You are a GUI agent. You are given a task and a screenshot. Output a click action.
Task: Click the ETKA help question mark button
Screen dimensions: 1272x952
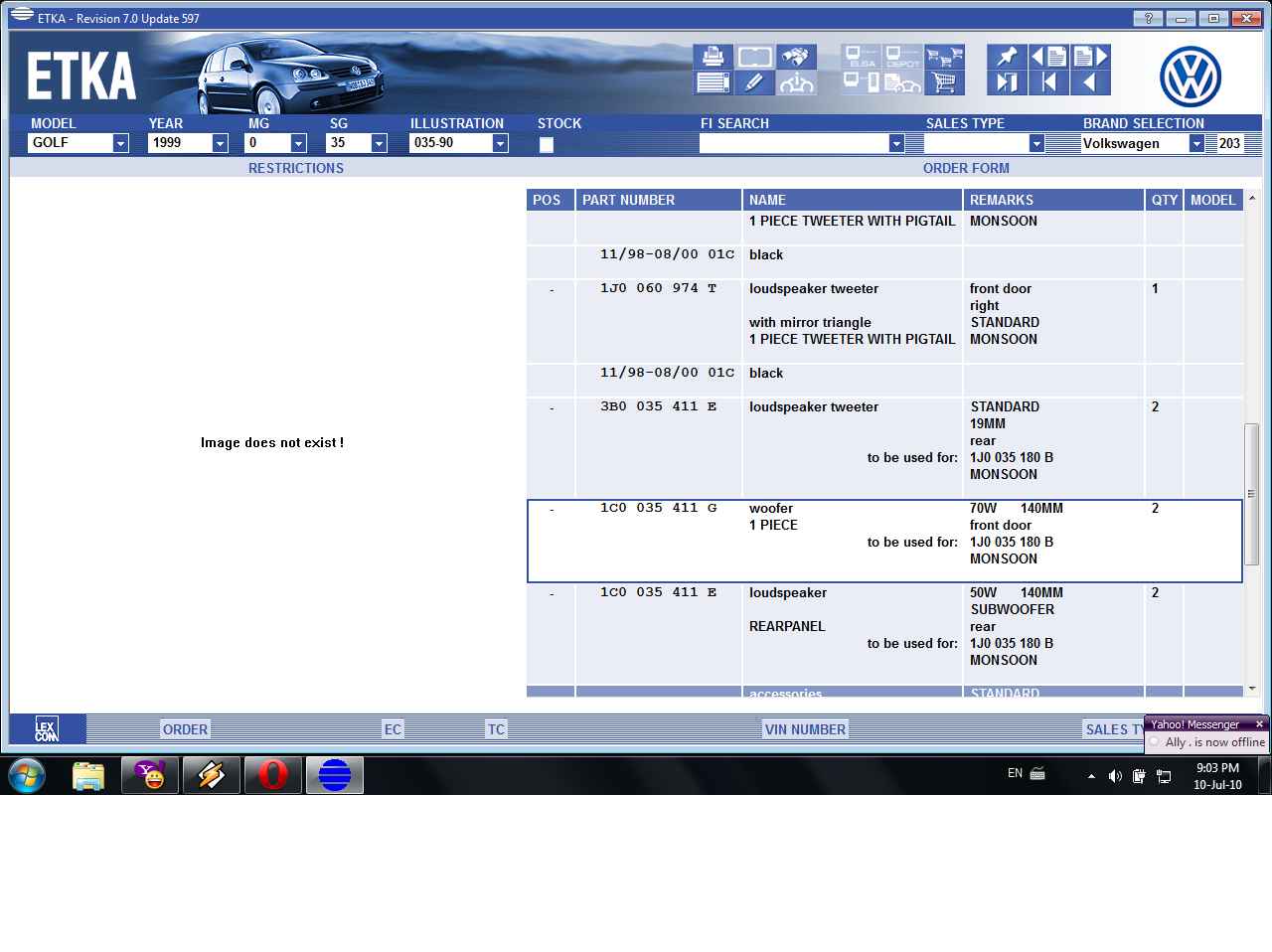(x=1148, y=18)
